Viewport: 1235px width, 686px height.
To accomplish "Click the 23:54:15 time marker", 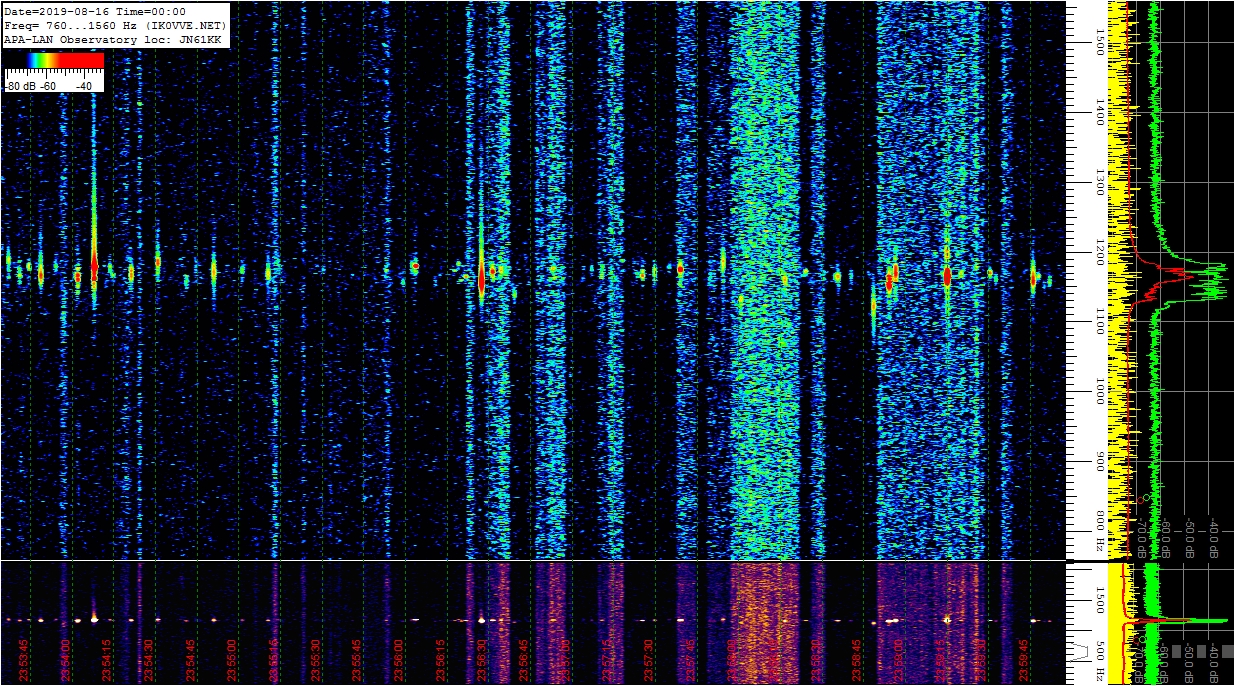I will (x=106, y=660).
